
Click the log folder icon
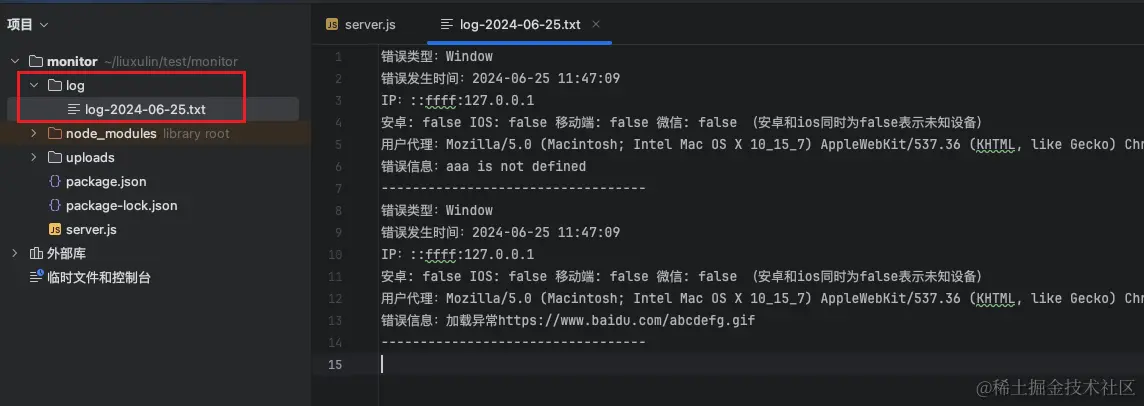[x=55, y=86]
